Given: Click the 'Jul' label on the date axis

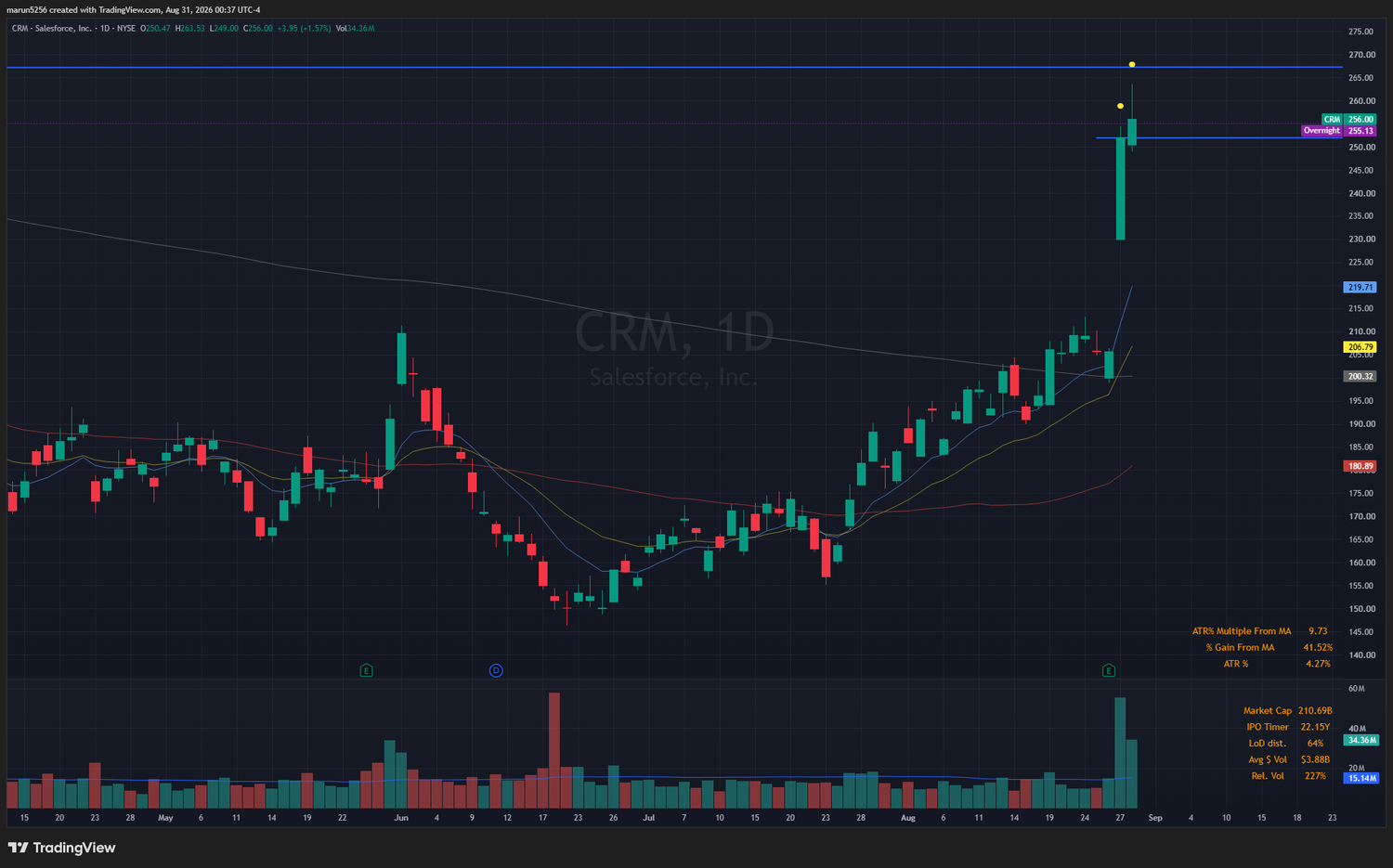Looking at the screenshot, I should pos(649,818).
